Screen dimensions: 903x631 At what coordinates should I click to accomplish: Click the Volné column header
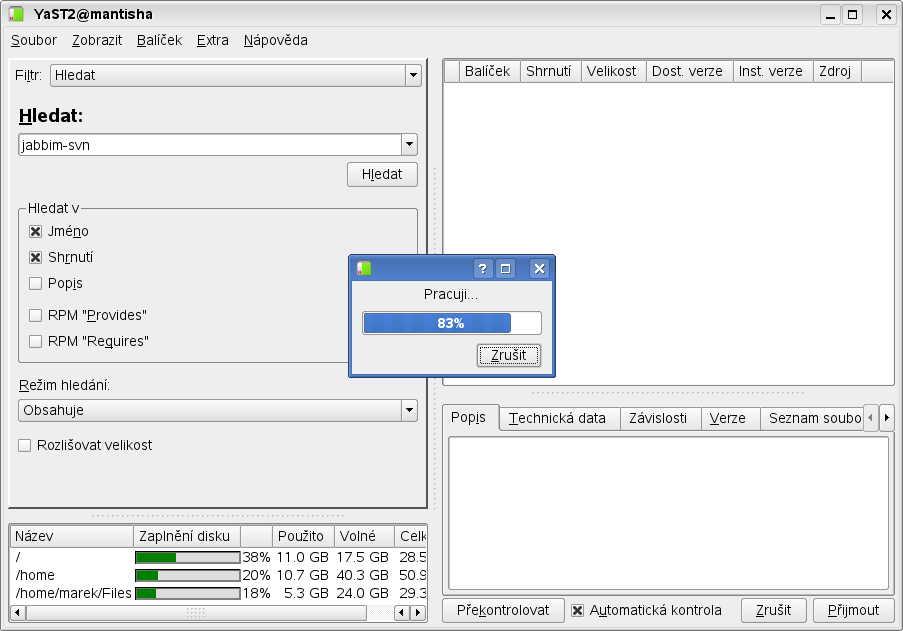364,536
